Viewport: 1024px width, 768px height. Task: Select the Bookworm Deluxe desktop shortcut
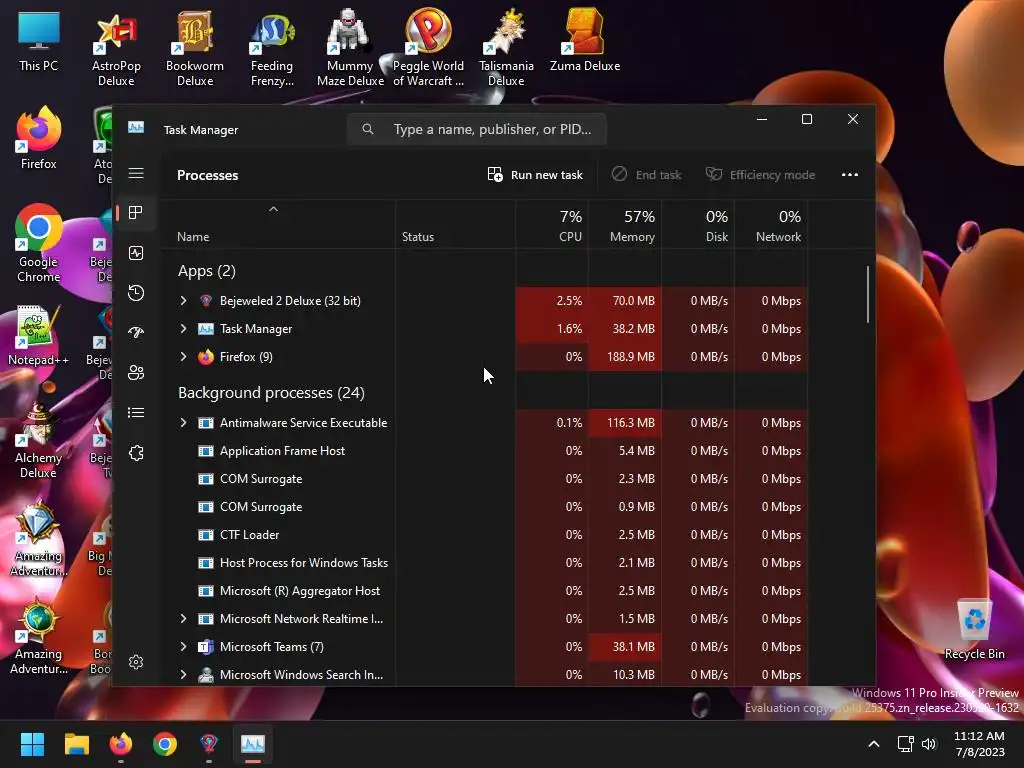(195, 49)
